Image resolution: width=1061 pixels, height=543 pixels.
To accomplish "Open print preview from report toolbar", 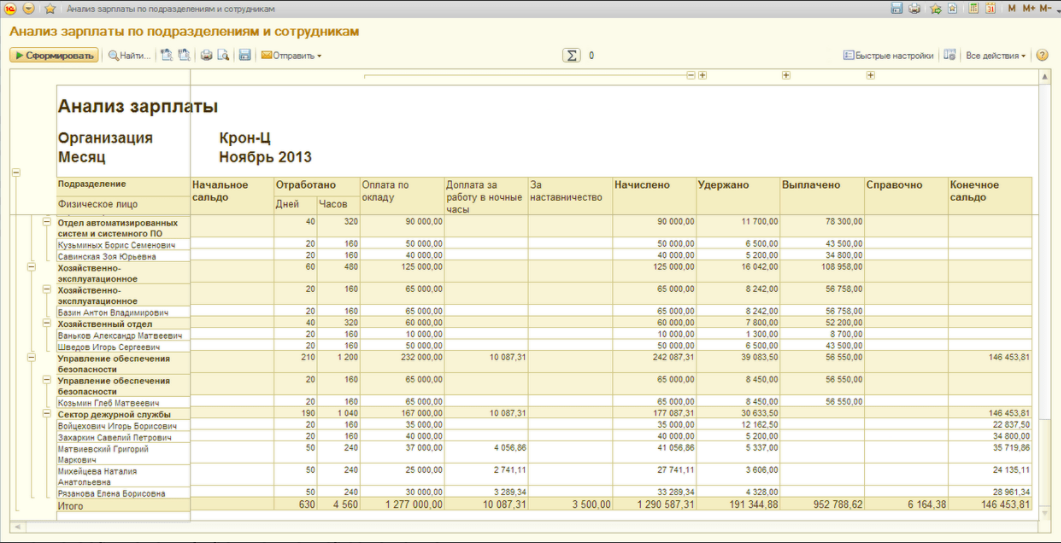I will pyautogui.click(x=223, y=56).
